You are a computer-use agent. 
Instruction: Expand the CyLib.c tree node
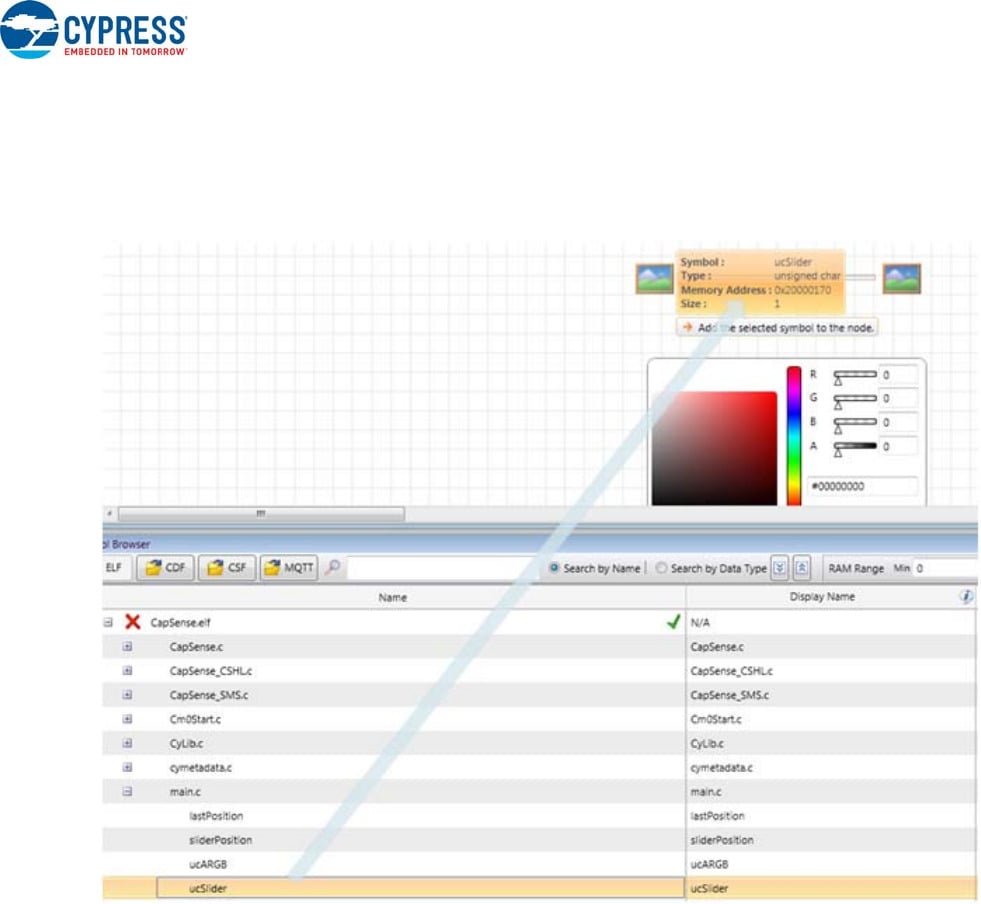click(127, 744)
